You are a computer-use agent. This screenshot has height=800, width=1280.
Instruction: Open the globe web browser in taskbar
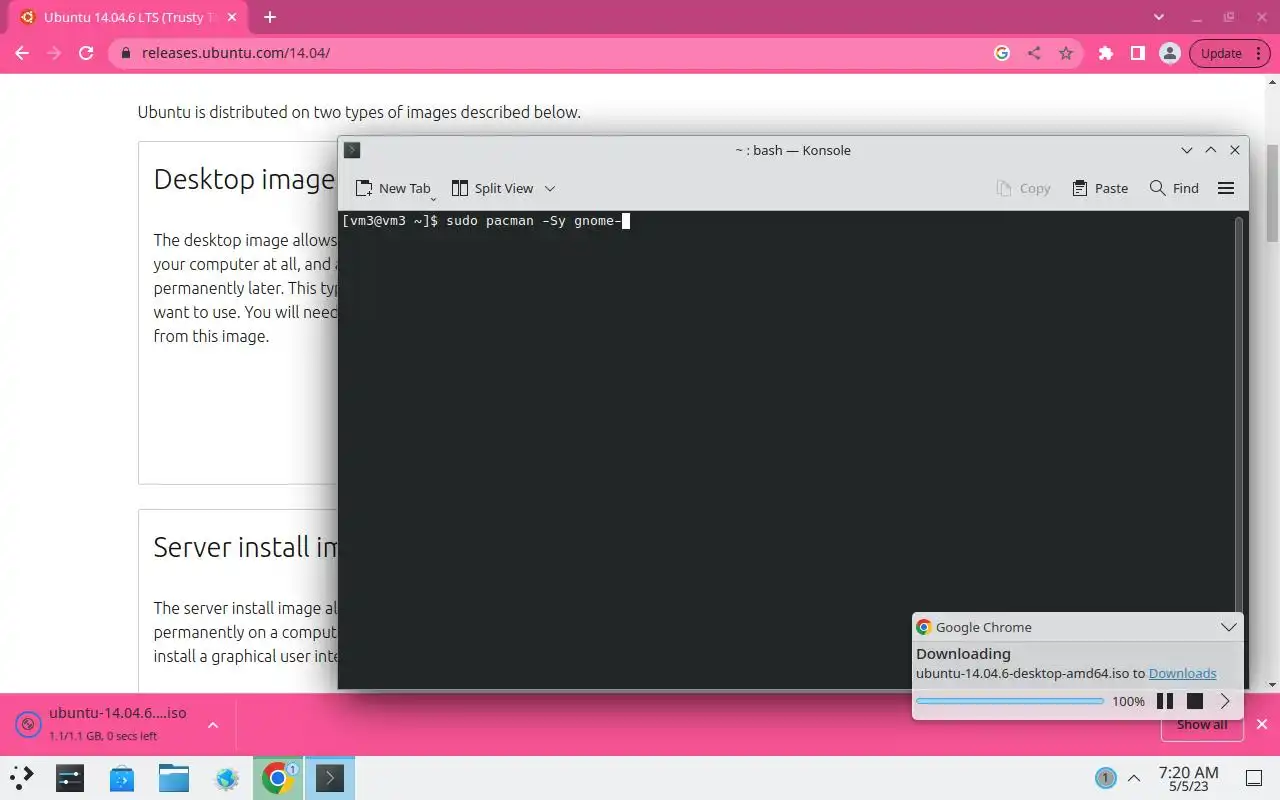click(x=226, y=777)
